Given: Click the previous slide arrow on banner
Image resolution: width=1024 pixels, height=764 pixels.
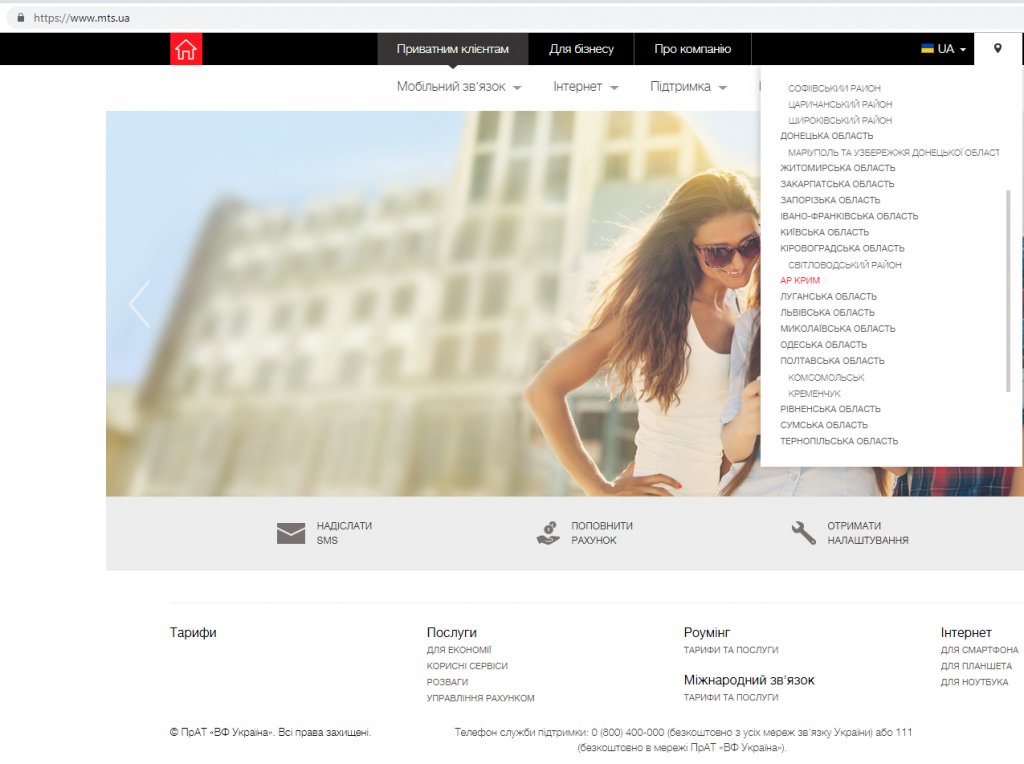Looking at the screenshot, I should 139,305.
